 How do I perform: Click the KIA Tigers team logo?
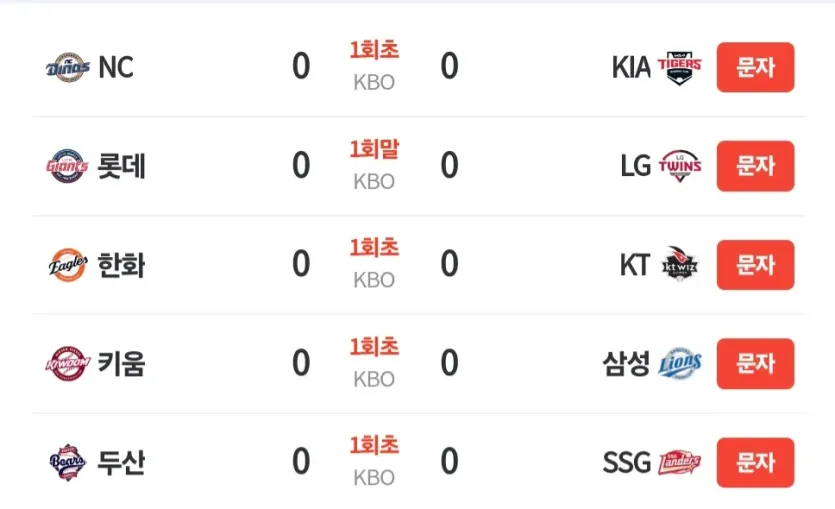680,68
